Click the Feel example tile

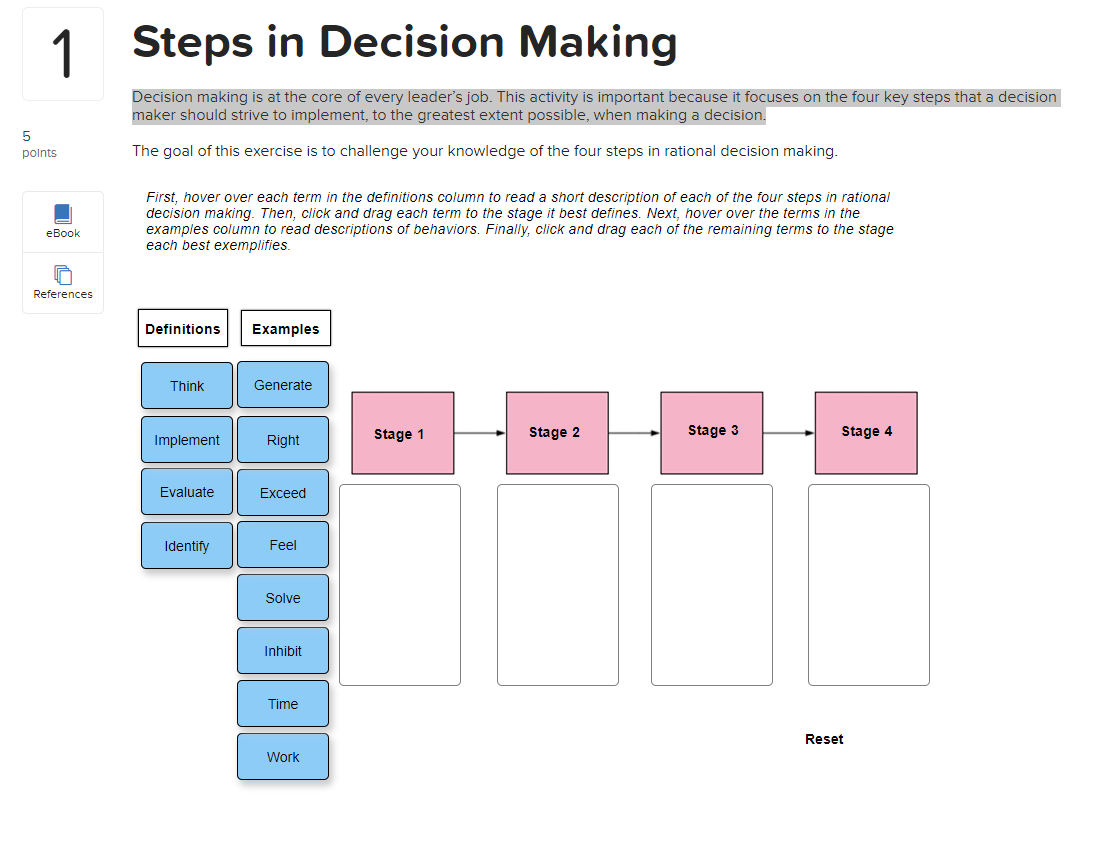tap(283, 545)
